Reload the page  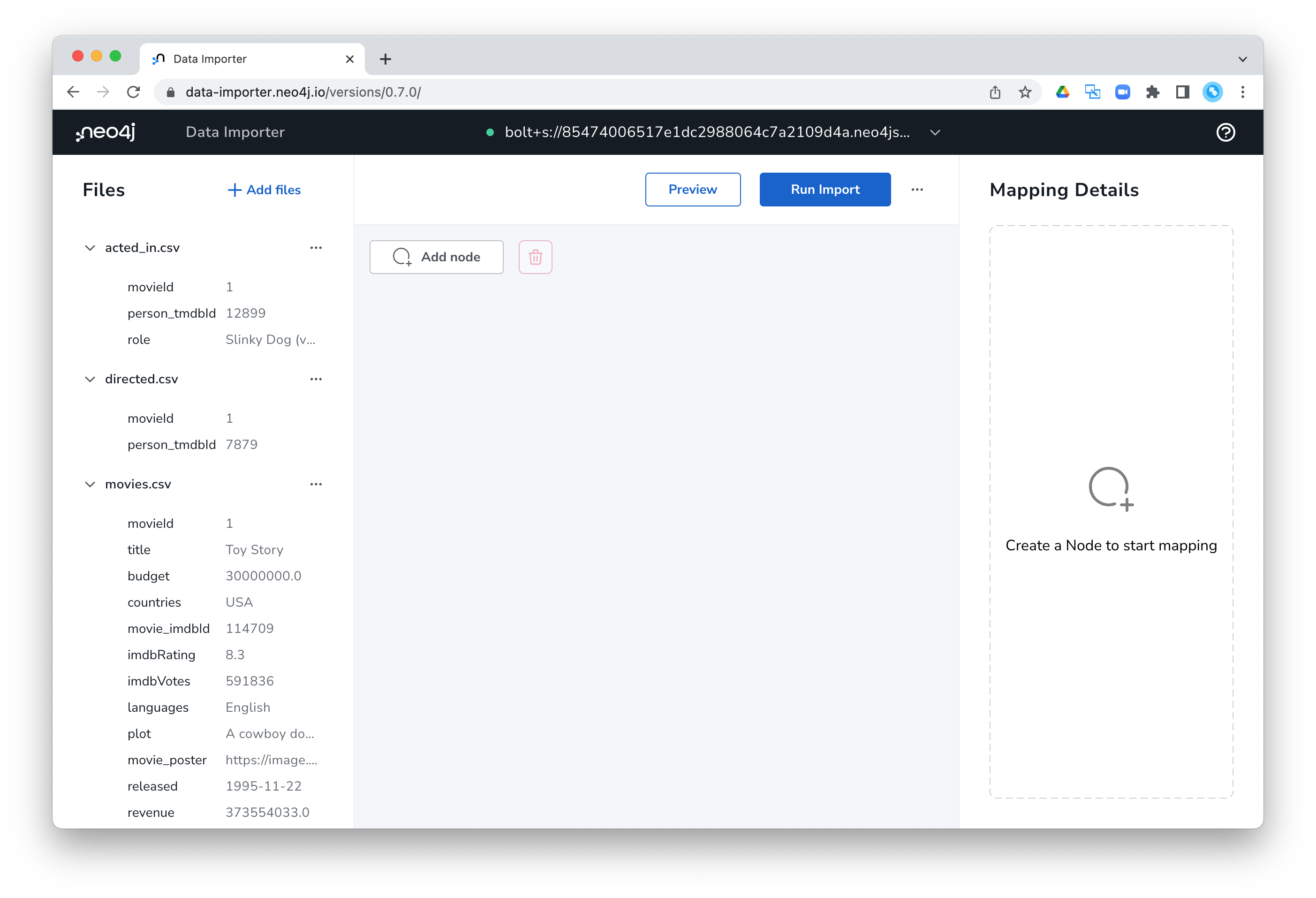tap(134, 92)
